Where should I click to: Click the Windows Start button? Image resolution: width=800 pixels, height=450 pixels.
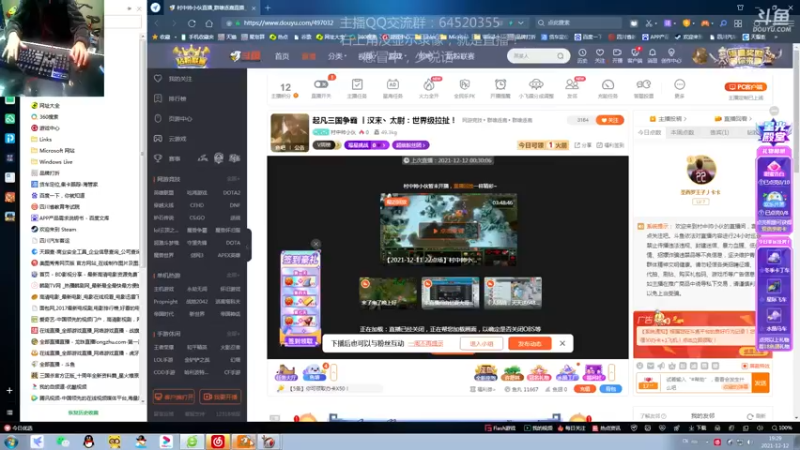[x=11, y=442]
